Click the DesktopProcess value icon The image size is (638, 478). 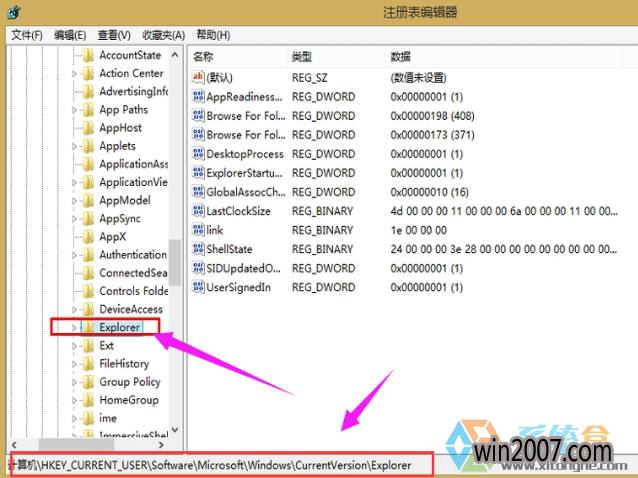tap(198, 154)
